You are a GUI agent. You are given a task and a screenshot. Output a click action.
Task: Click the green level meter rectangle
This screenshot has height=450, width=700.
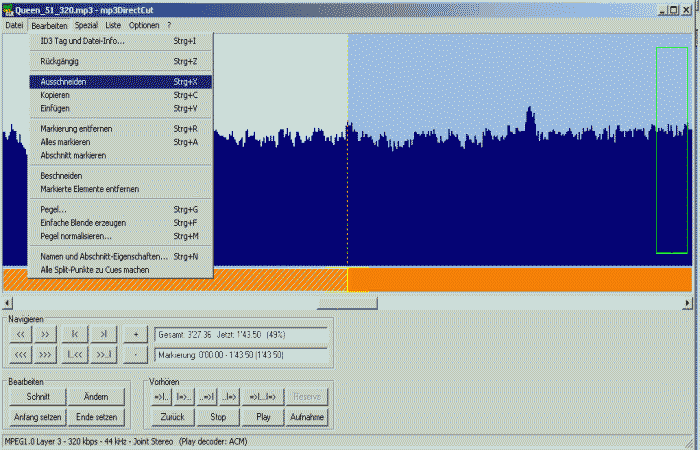coord(672,150)
